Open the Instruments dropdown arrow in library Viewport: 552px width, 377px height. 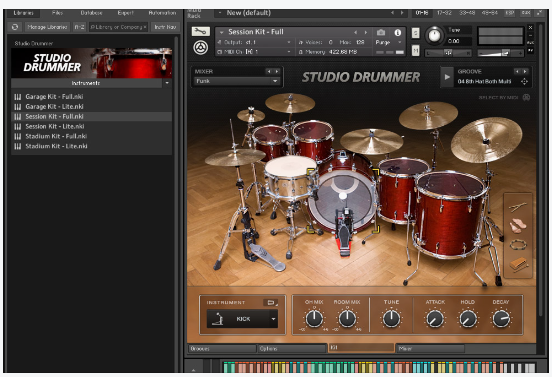pyautogui.click(x=167, y=83)
